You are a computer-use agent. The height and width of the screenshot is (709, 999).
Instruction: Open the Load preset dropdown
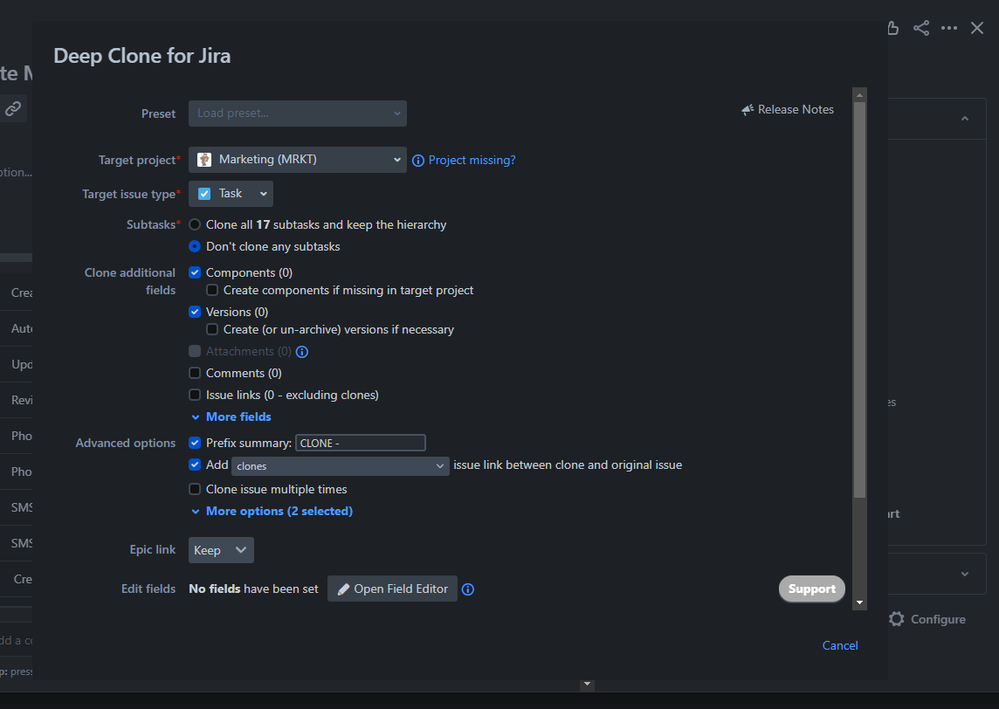pyautogui.click(x=298, y=113)
